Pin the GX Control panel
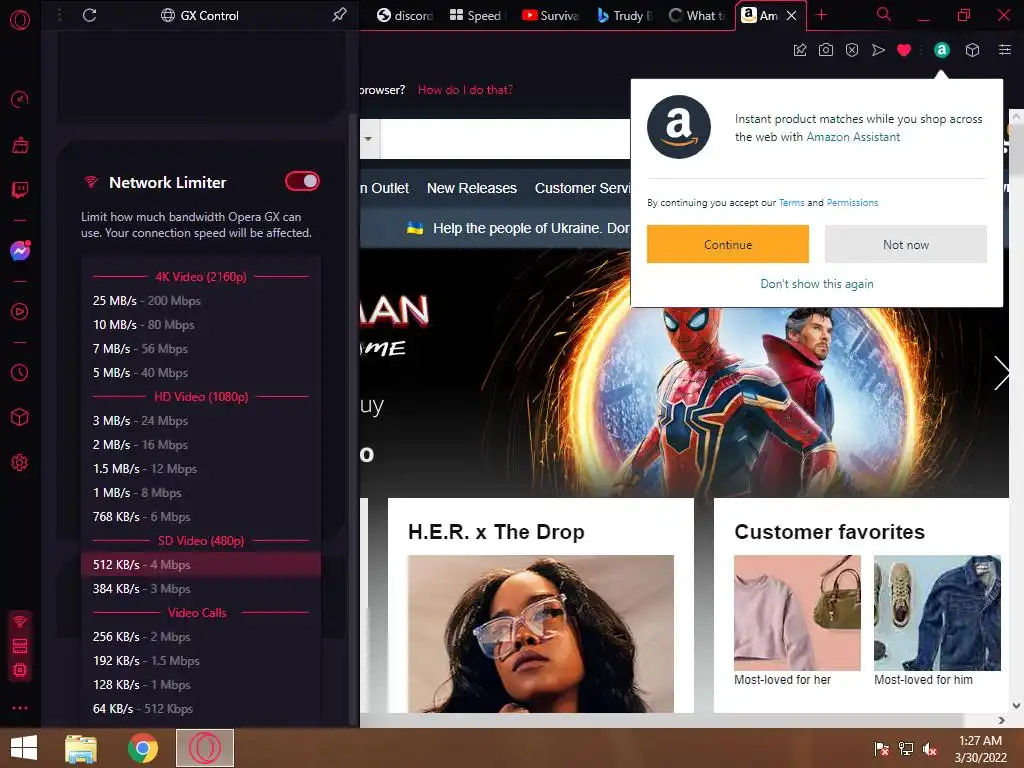 tap(339, 15)
